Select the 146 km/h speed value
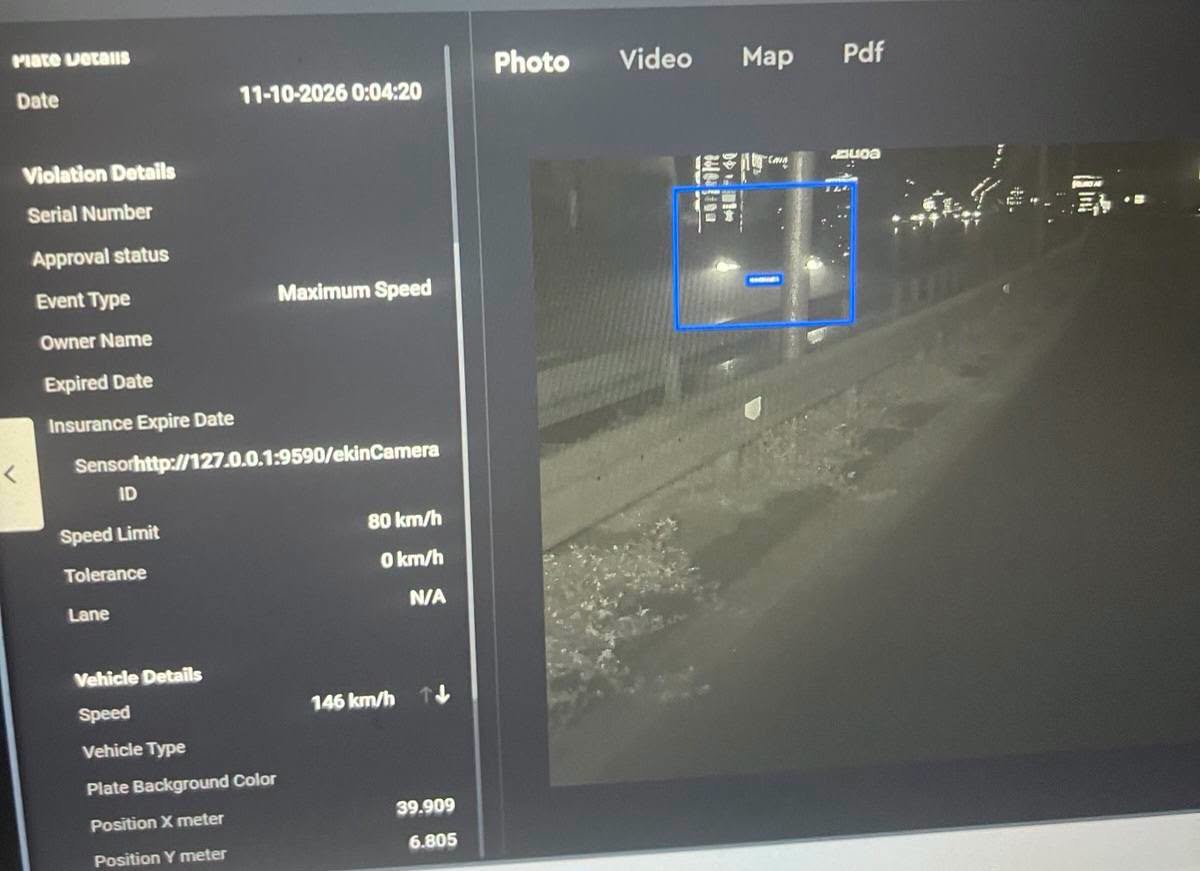The image size is (1200, 871). coord(352,702)
